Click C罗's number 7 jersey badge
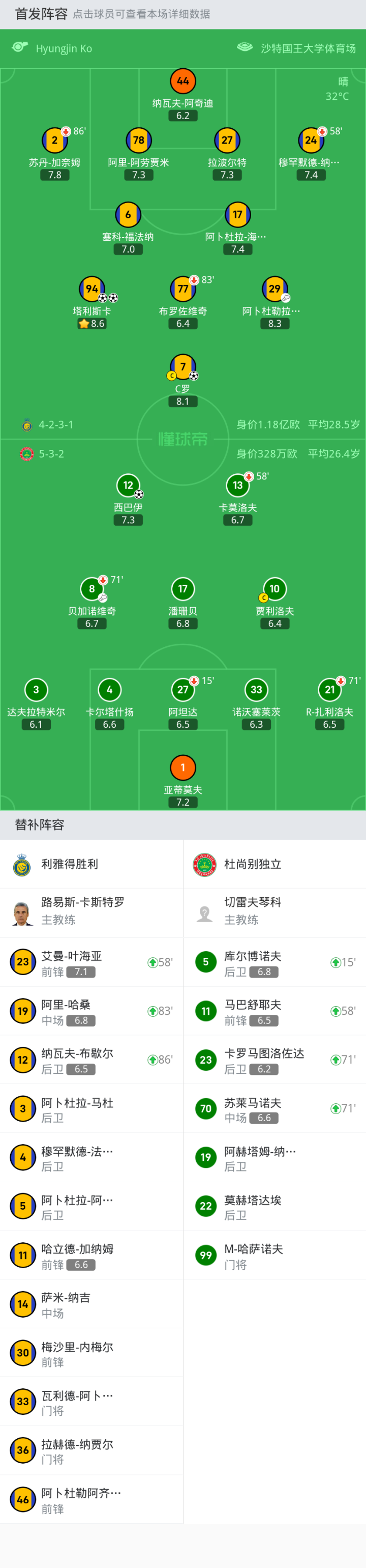Viewport: 366px width, 1568px height. point(182,366)
